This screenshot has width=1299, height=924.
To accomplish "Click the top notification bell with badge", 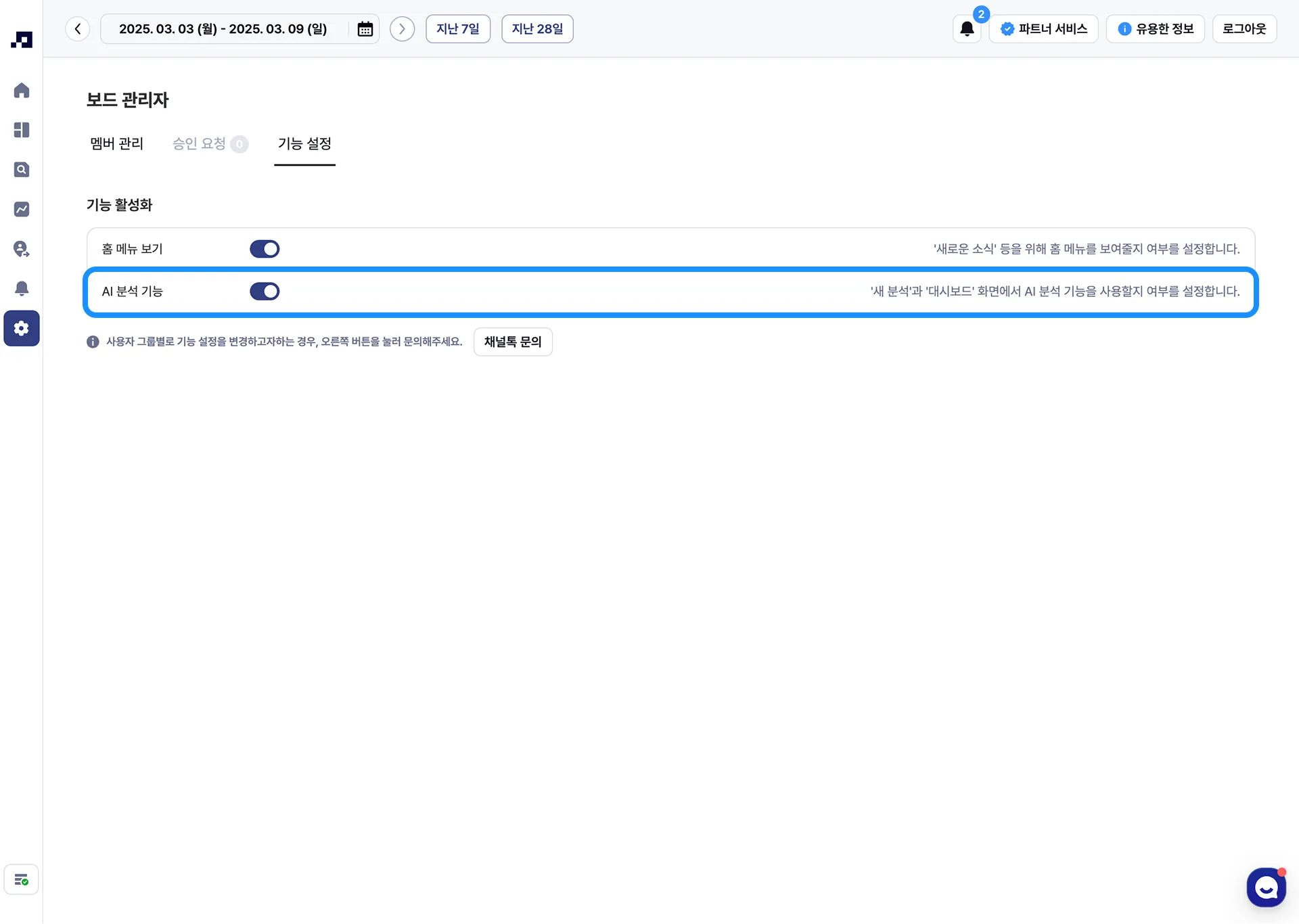I will pos(967,29).
